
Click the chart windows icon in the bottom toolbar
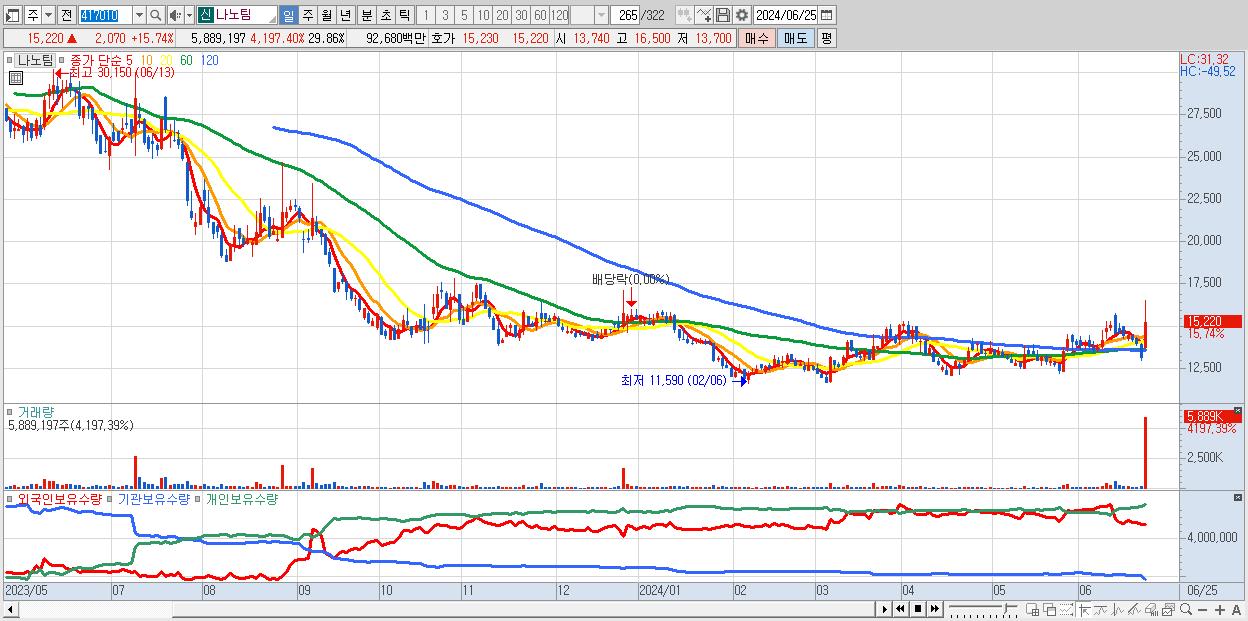point(1168,609)
